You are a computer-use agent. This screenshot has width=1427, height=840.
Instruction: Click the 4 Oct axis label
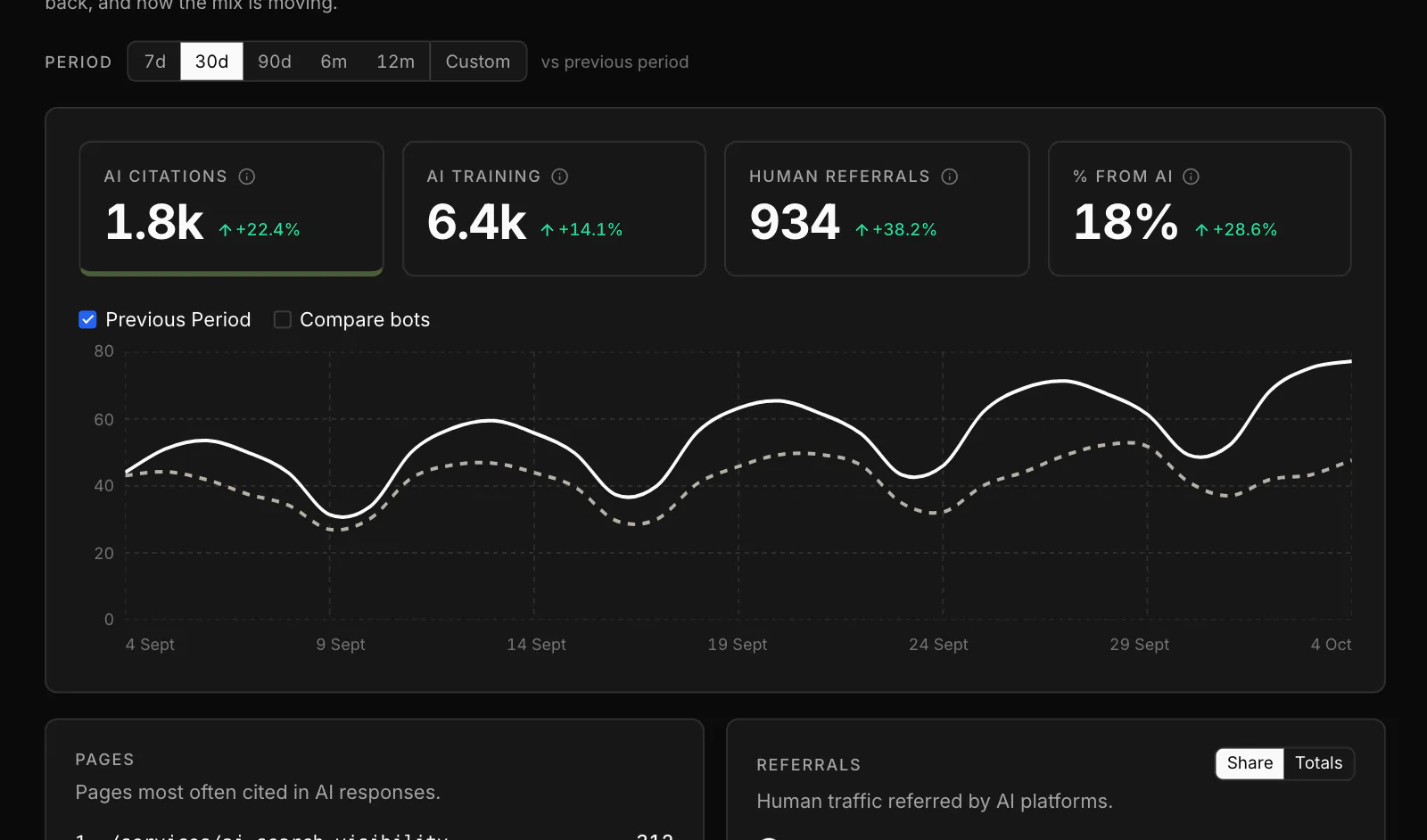click(x=1332, y=645)
